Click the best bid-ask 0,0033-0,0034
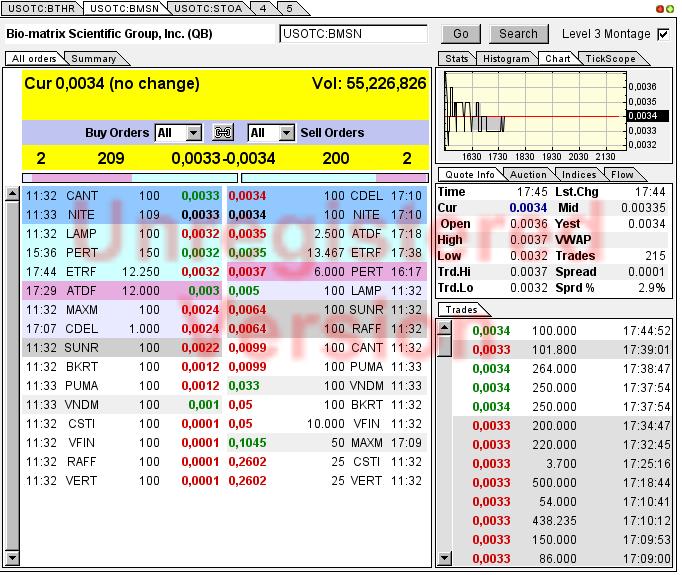 click(223, 158)
